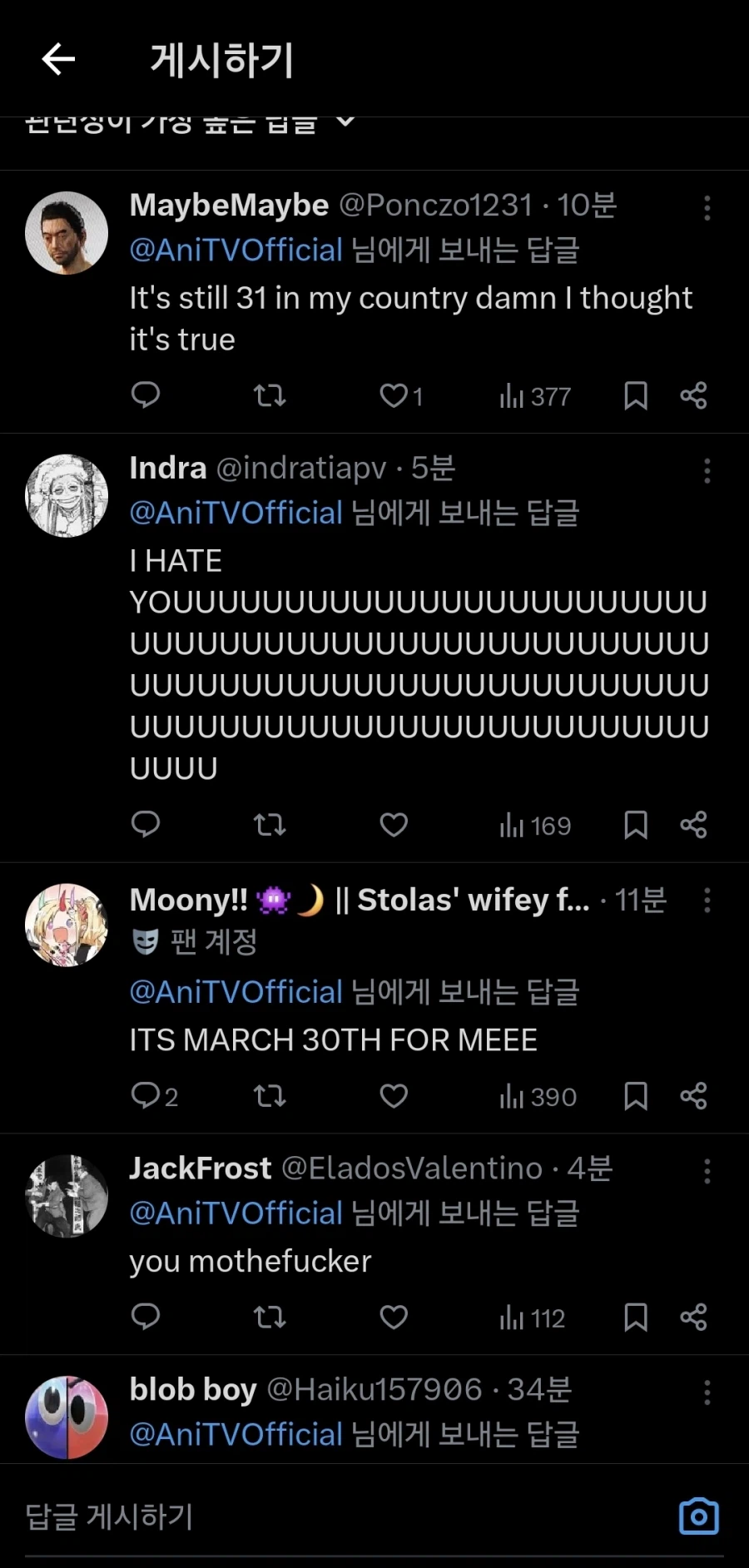Repost MaybeMaybe's reply

(x=270, y=395)
